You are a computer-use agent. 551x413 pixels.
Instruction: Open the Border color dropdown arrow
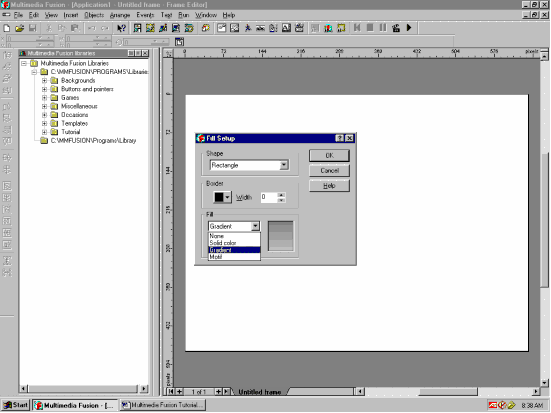(227, 197)
